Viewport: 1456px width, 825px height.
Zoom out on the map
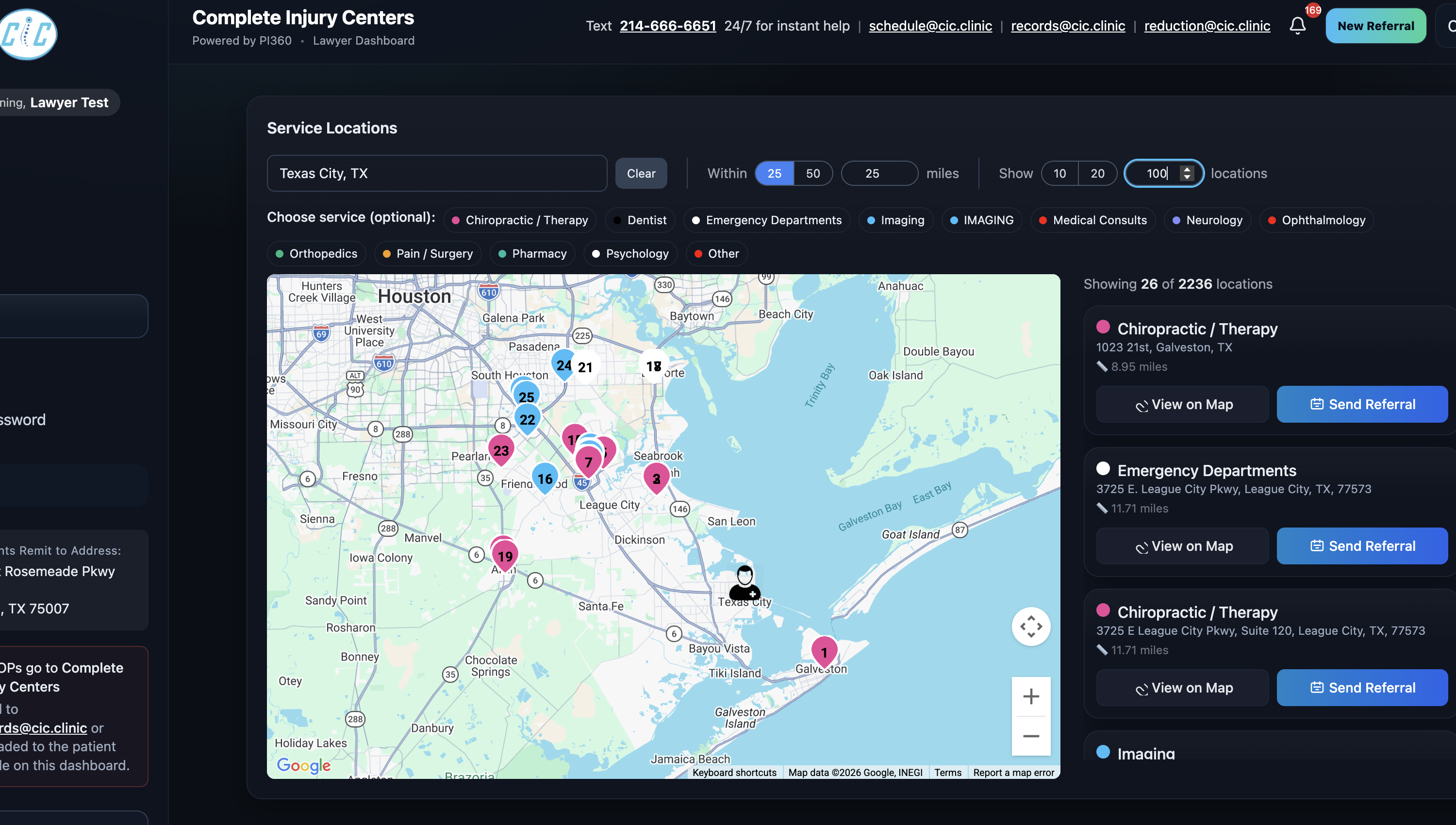click(1030, 736)
